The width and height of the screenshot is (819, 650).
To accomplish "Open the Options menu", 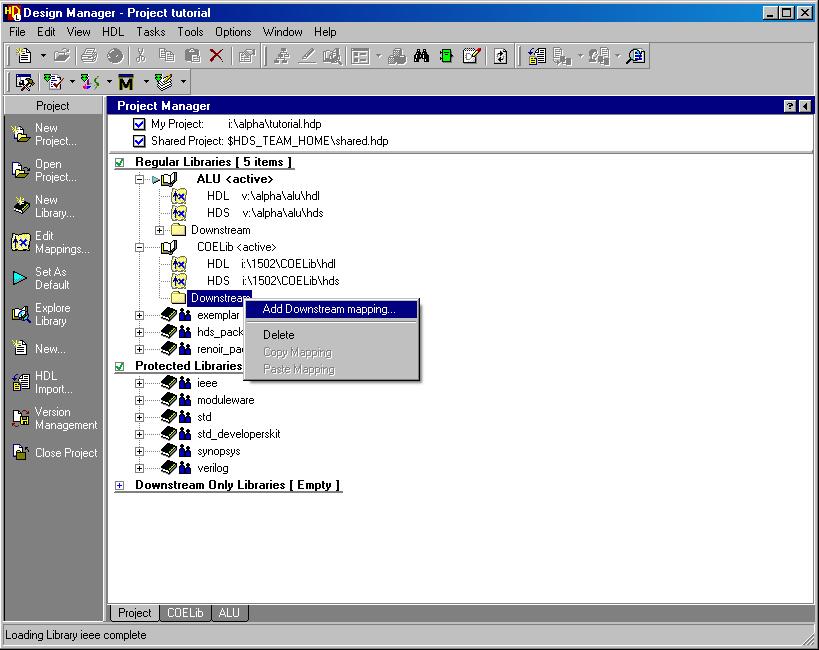I will pos(233,32).
